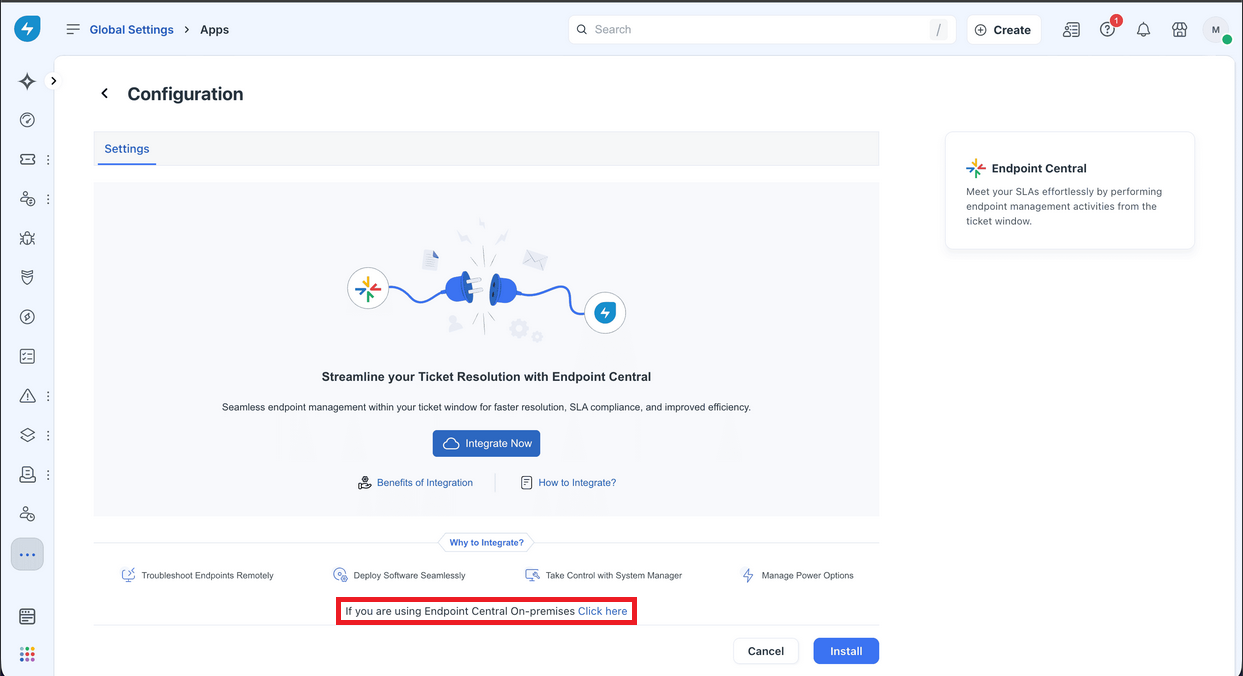Viewport: 1243px width, 676px height.
Task: Follow the On-premises Click here link
Action: [x=603, y=611]
